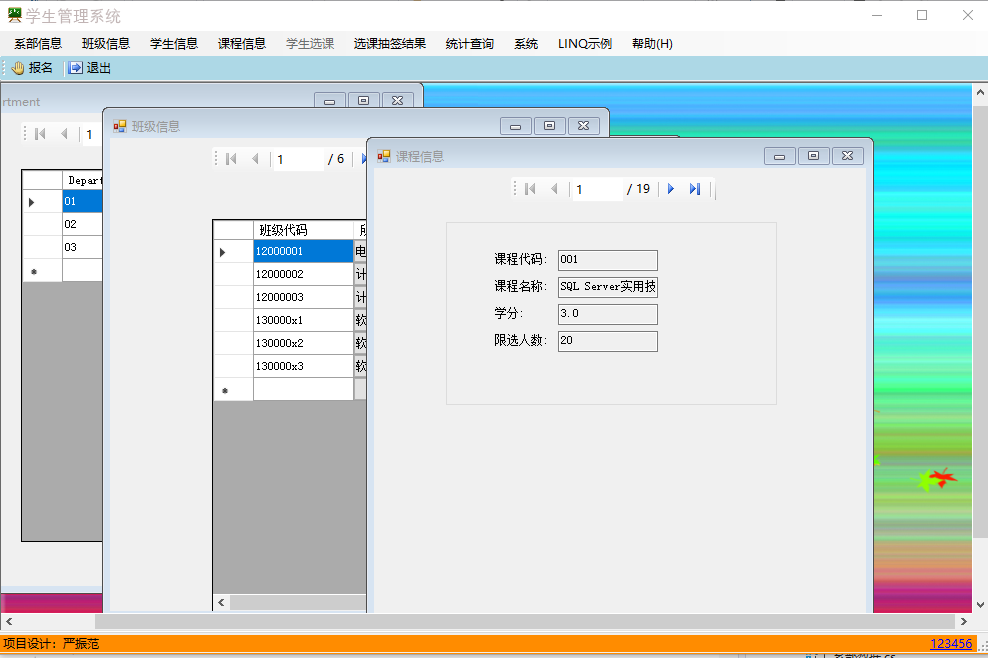Select class code cell 130000x2
Screen dimensions: 988x658
(x=303, y=343)
